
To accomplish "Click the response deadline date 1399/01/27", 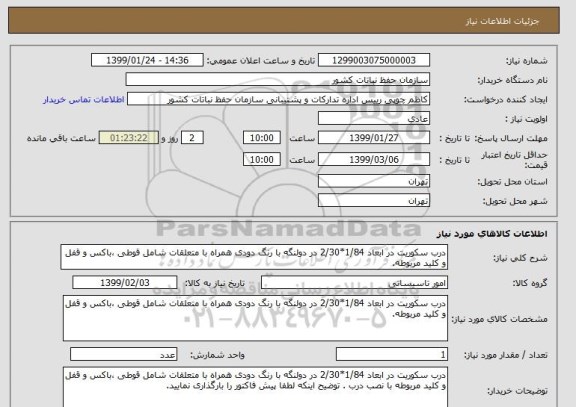I will pos(374,138).
